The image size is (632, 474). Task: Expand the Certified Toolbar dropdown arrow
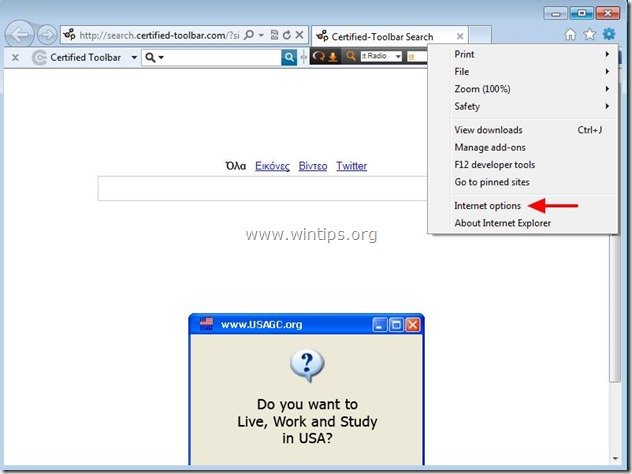[x=134, y=58]
